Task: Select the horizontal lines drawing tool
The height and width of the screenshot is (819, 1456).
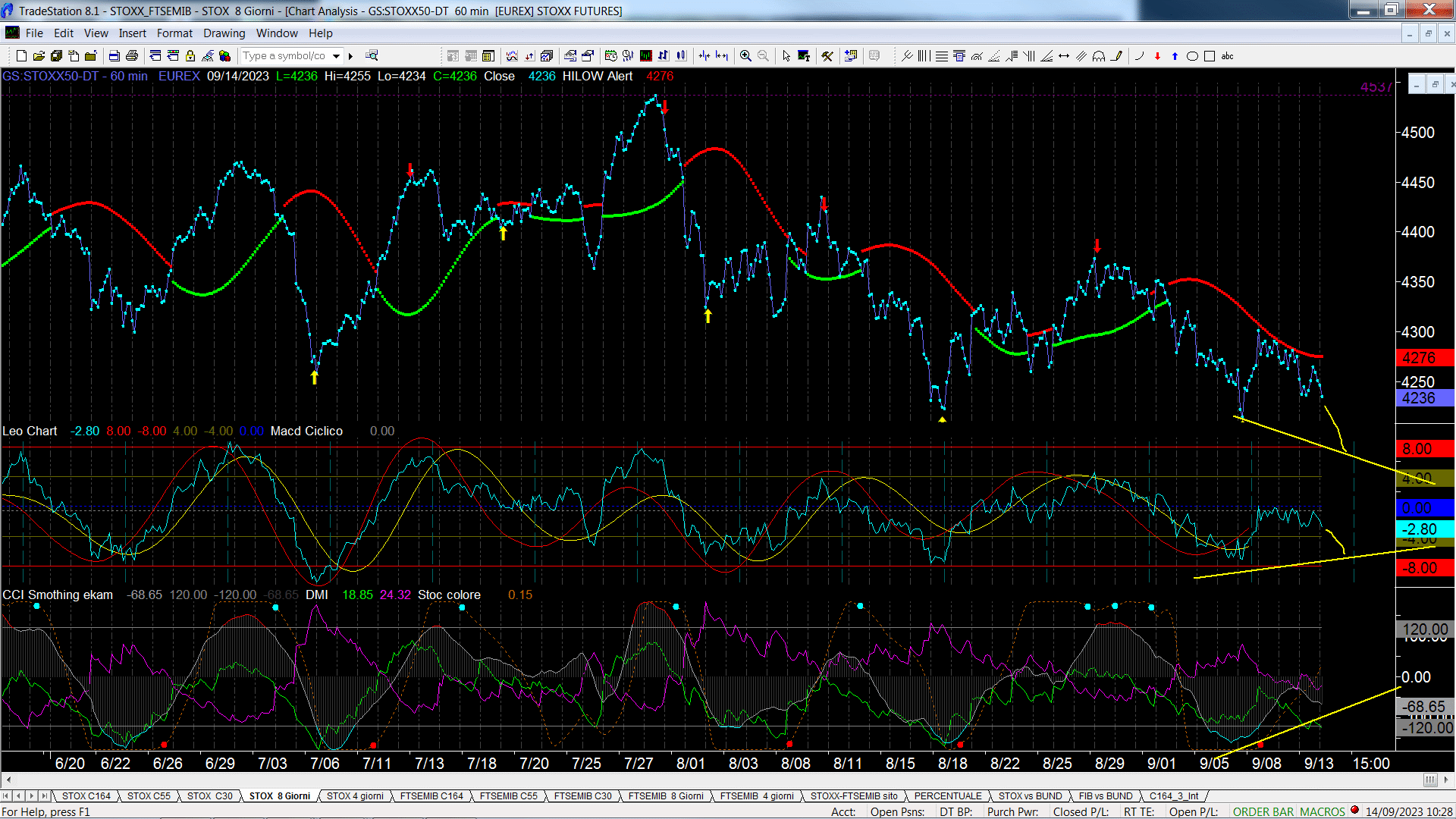Action: [x=942, y=56]
